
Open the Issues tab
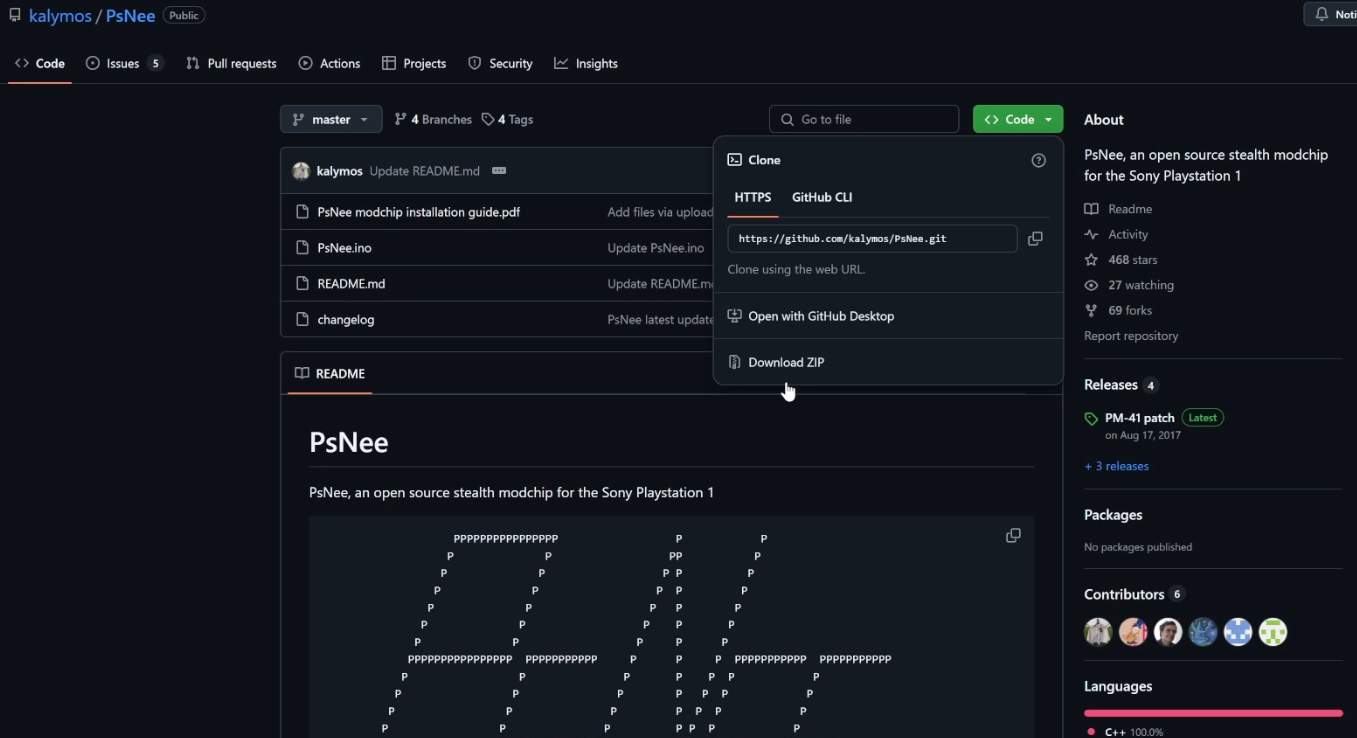(x=123, y=63)
